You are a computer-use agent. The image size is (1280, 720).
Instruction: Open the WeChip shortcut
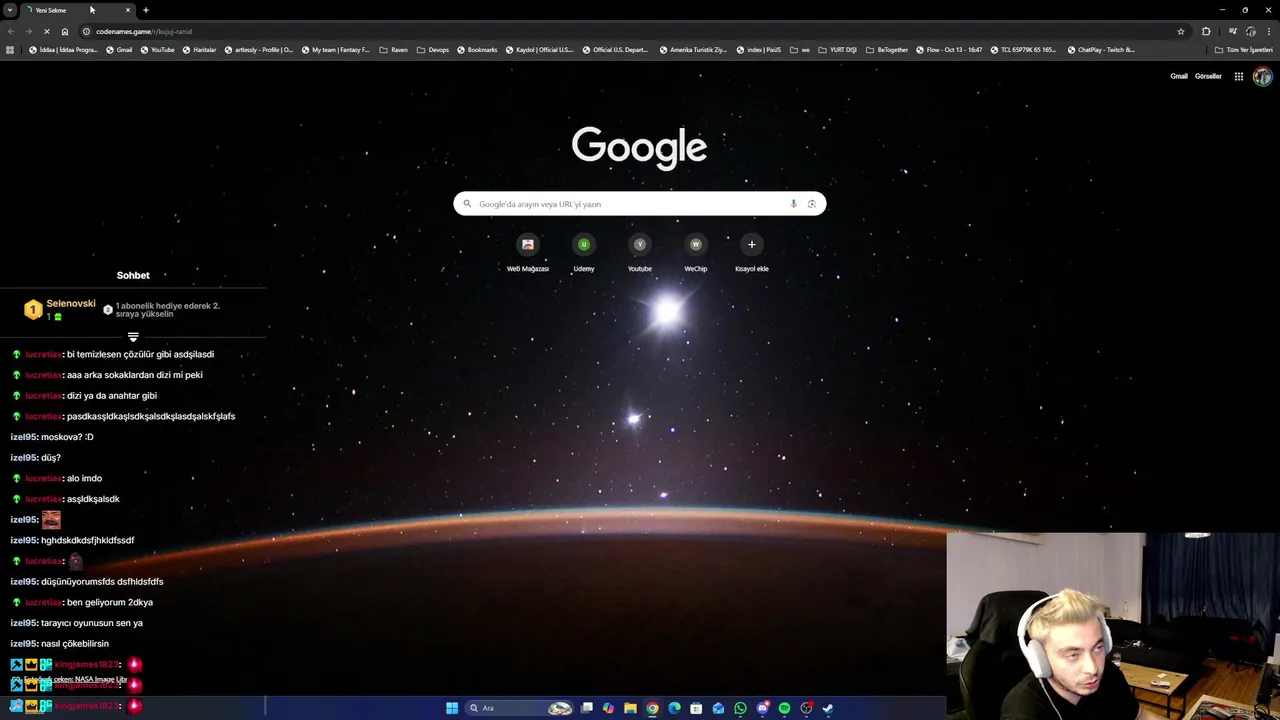tap(696, 251)
